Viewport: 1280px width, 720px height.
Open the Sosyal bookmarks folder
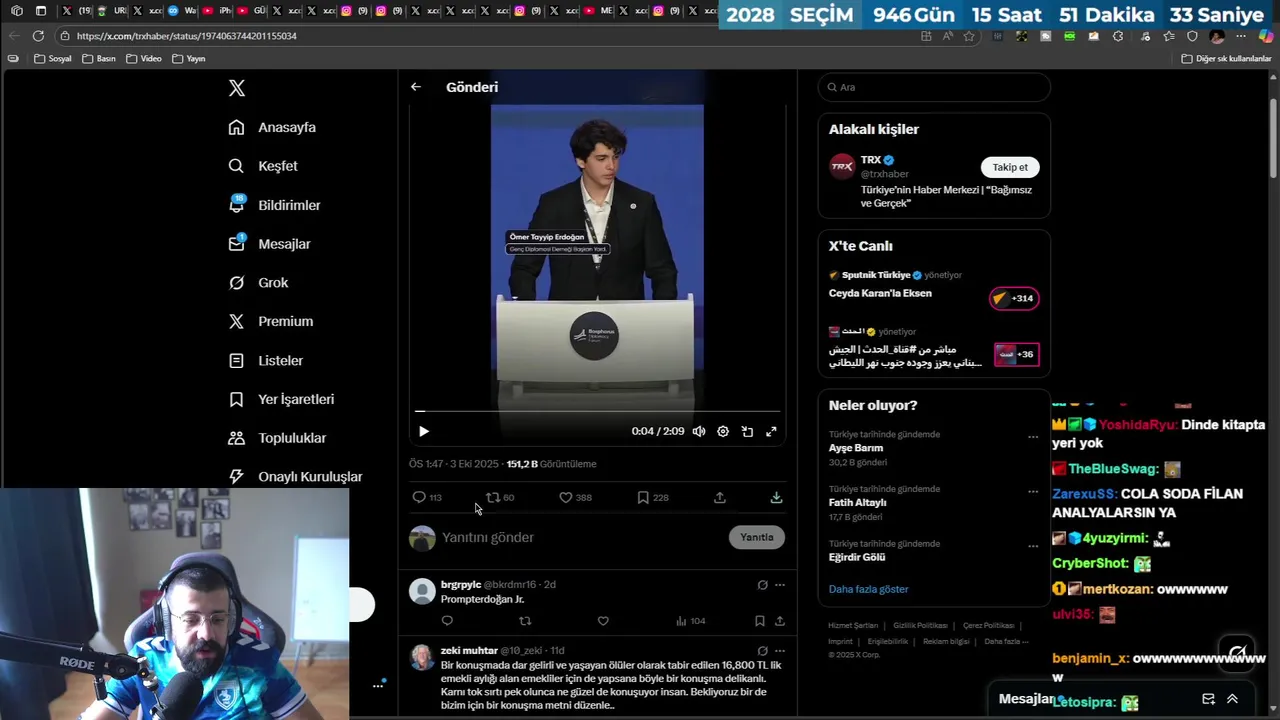[53, 59]
